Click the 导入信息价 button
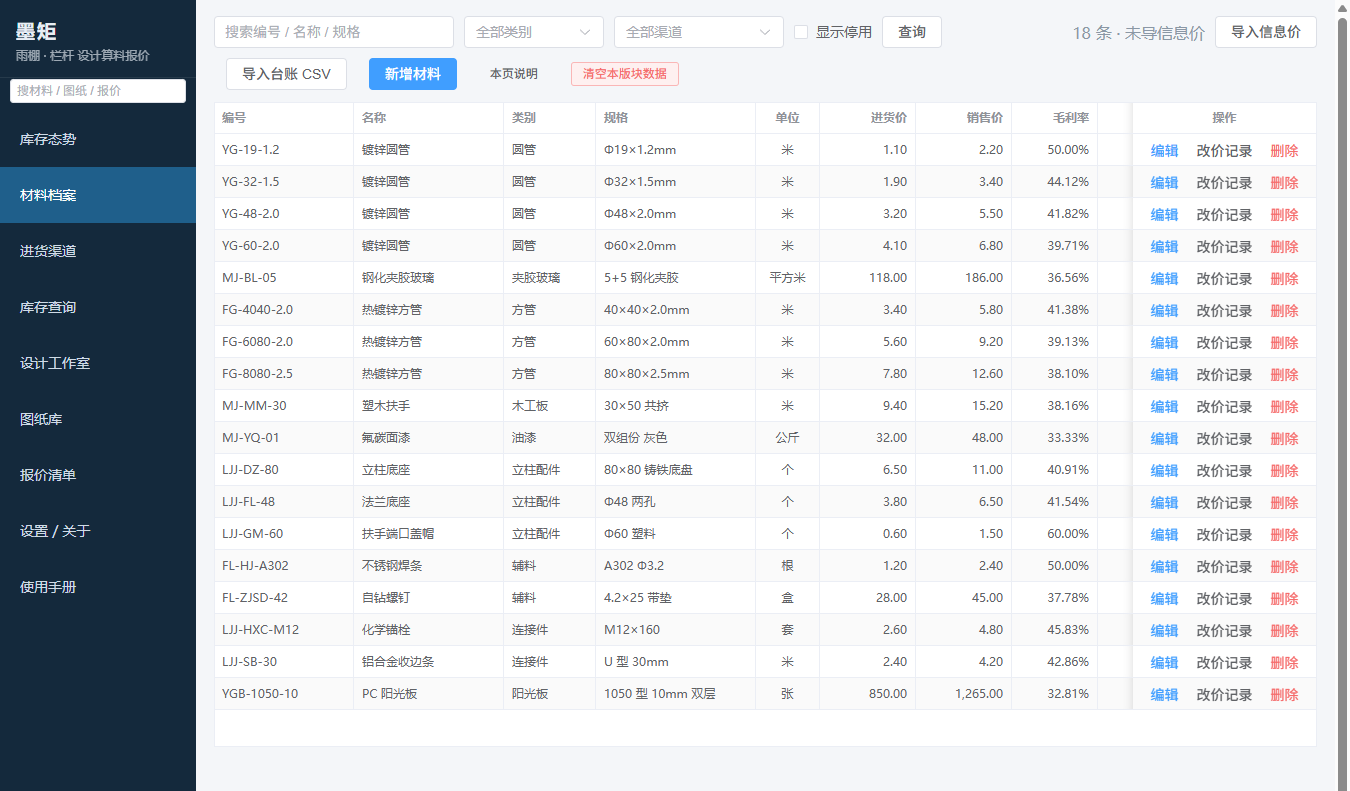Viewport: 1350px width, 791px height. click(x=1266, y=32)
